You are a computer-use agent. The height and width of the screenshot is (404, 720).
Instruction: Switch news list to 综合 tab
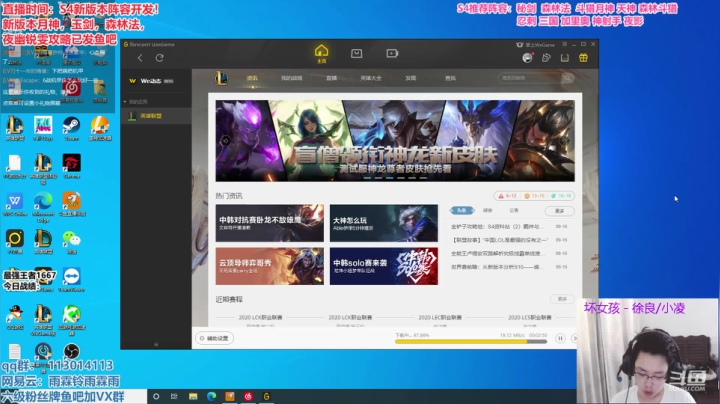[x=488, y=210]
